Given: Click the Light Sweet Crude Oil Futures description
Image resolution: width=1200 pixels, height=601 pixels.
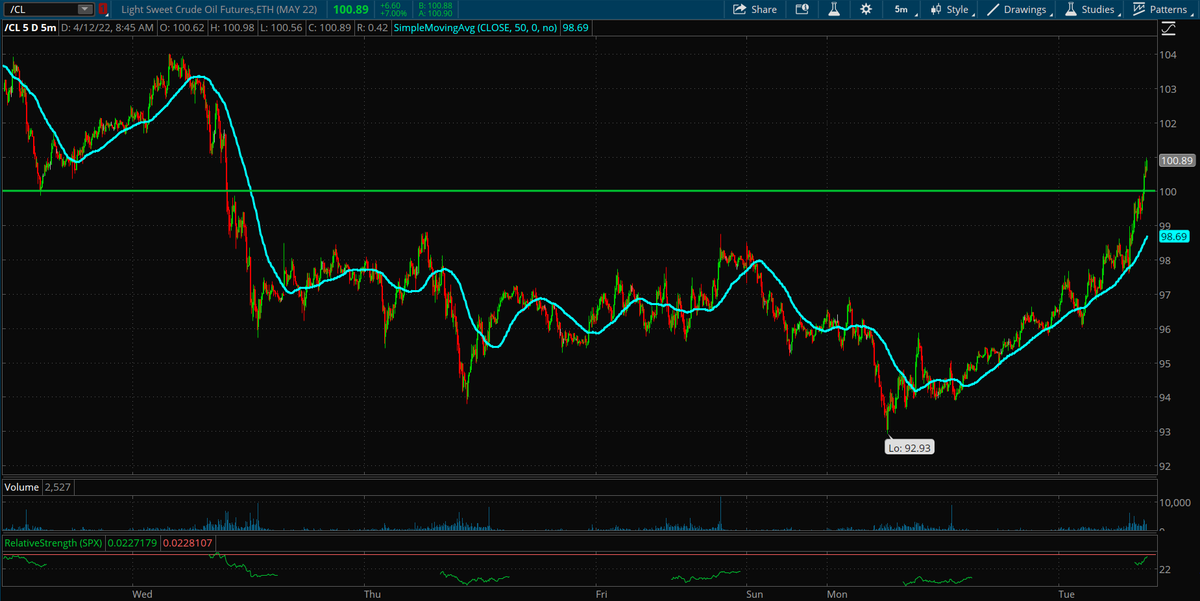Looking at the screenshot, I should 220,9.
